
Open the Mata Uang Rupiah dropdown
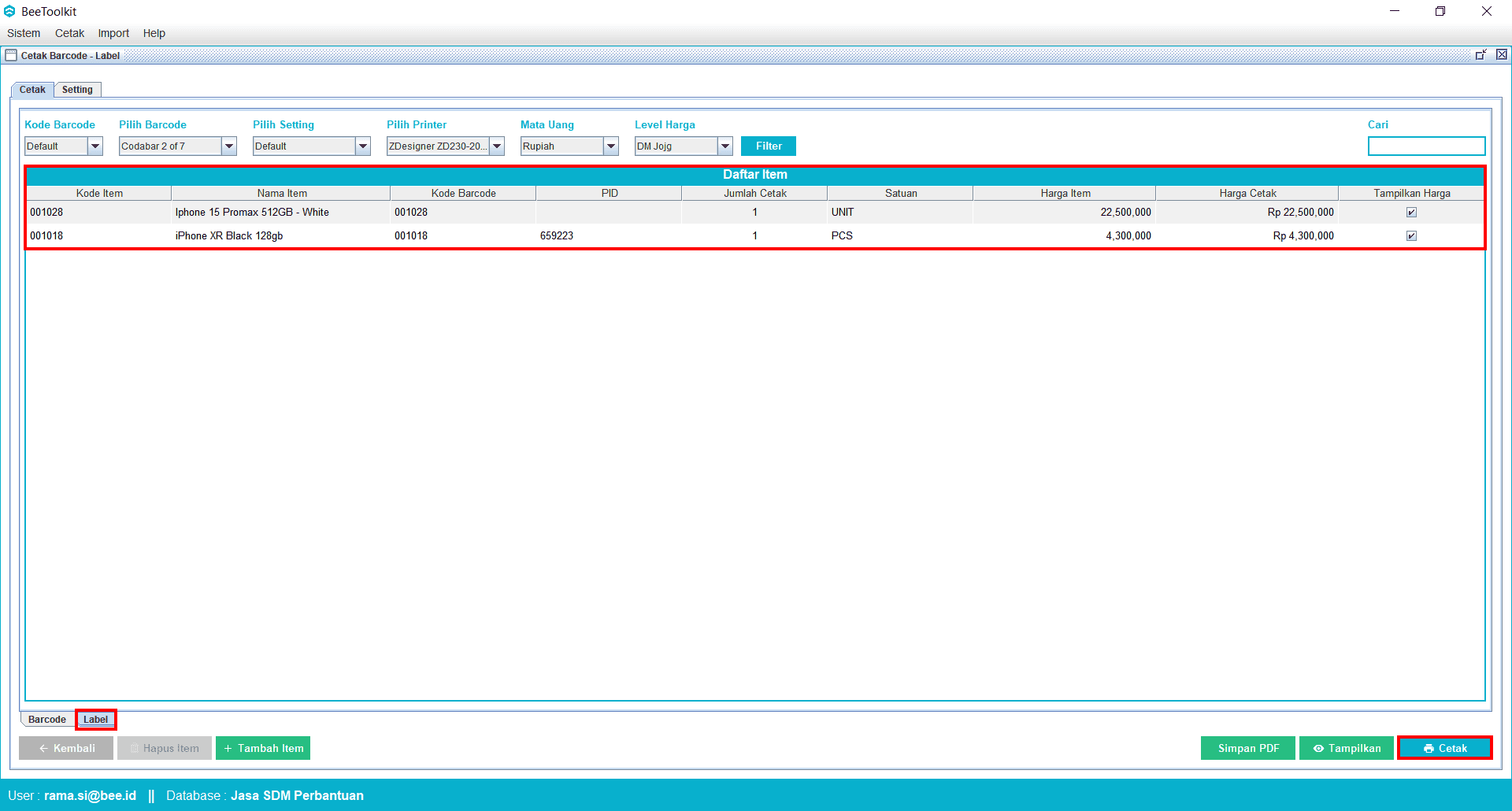click(611, 146)
